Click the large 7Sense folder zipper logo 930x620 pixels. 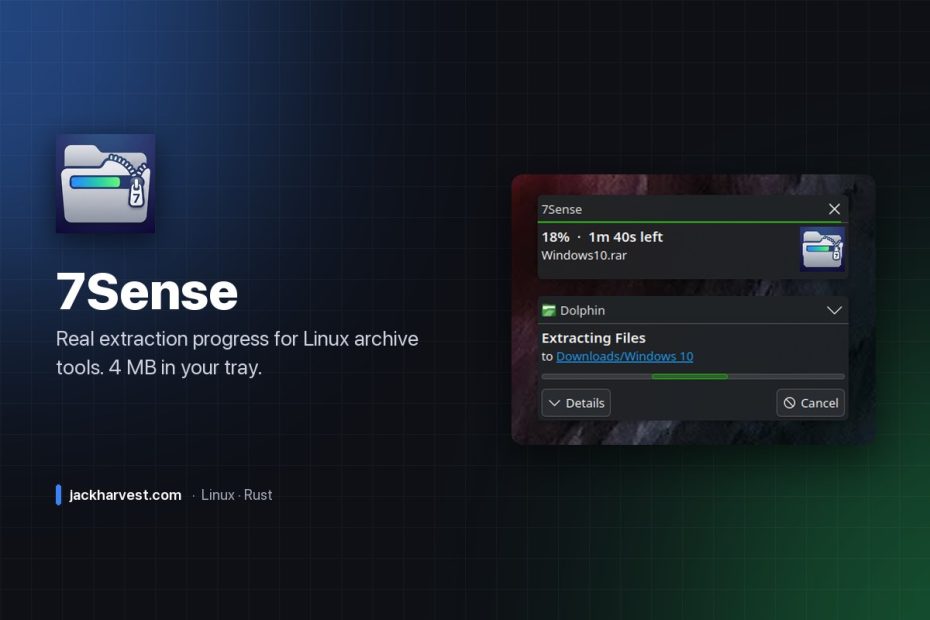[106, 183]
